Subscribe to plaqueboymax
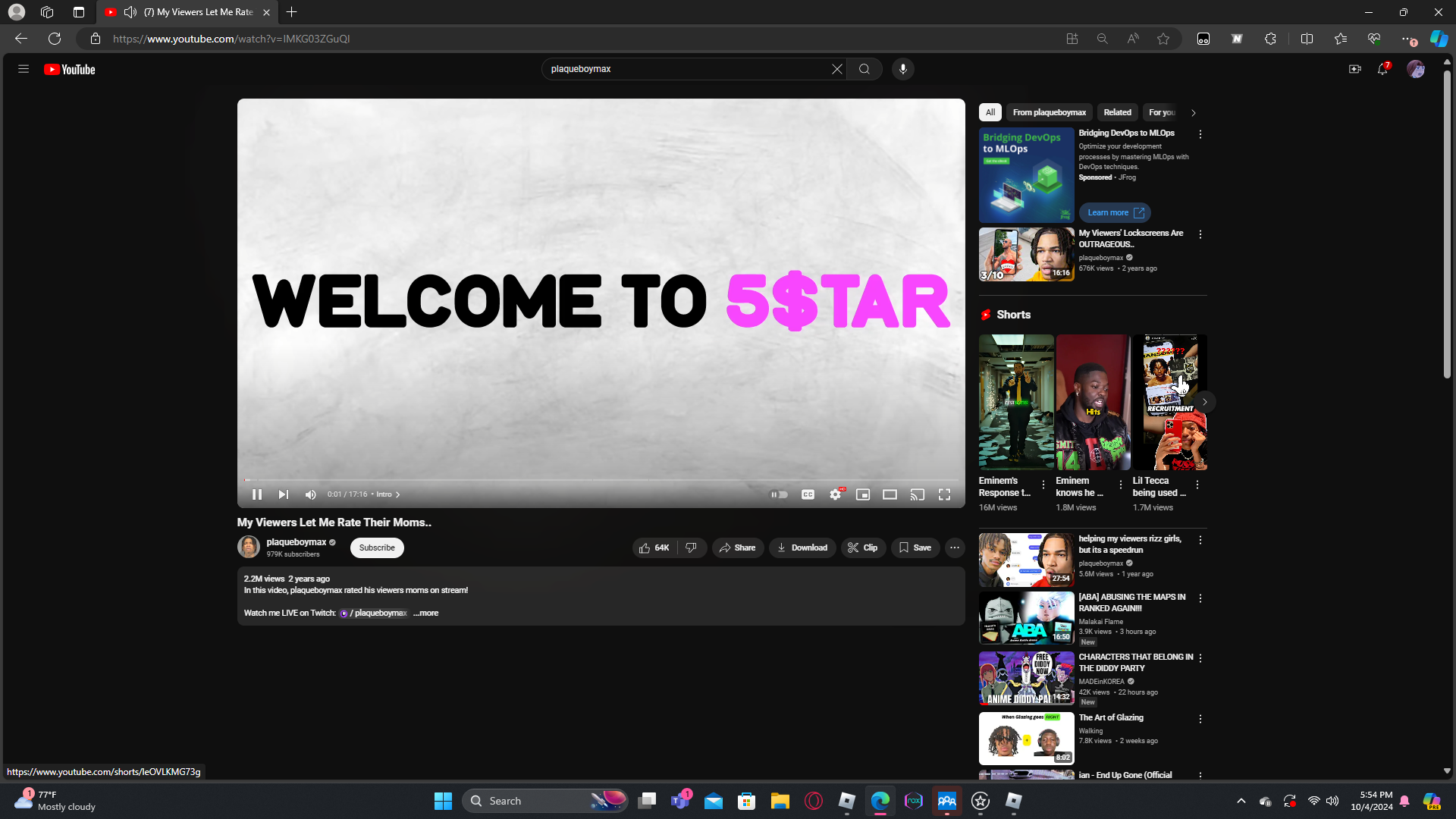This screenshot has width=1456, height=819. coord(377,548)
